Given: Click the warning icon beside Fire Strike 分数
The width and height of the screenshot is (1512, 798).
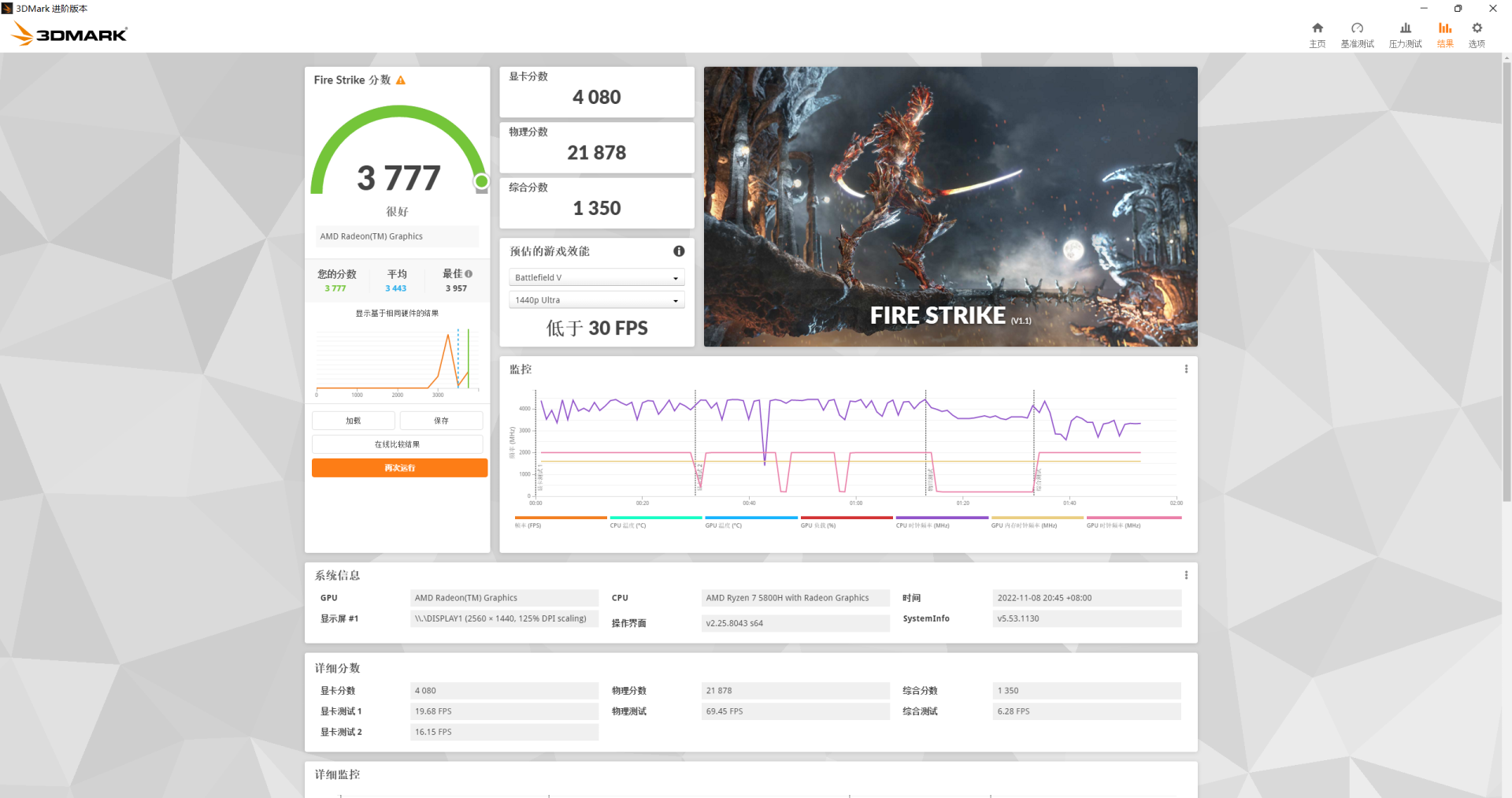Looking at the screenshot, I should tap(401, 80).
